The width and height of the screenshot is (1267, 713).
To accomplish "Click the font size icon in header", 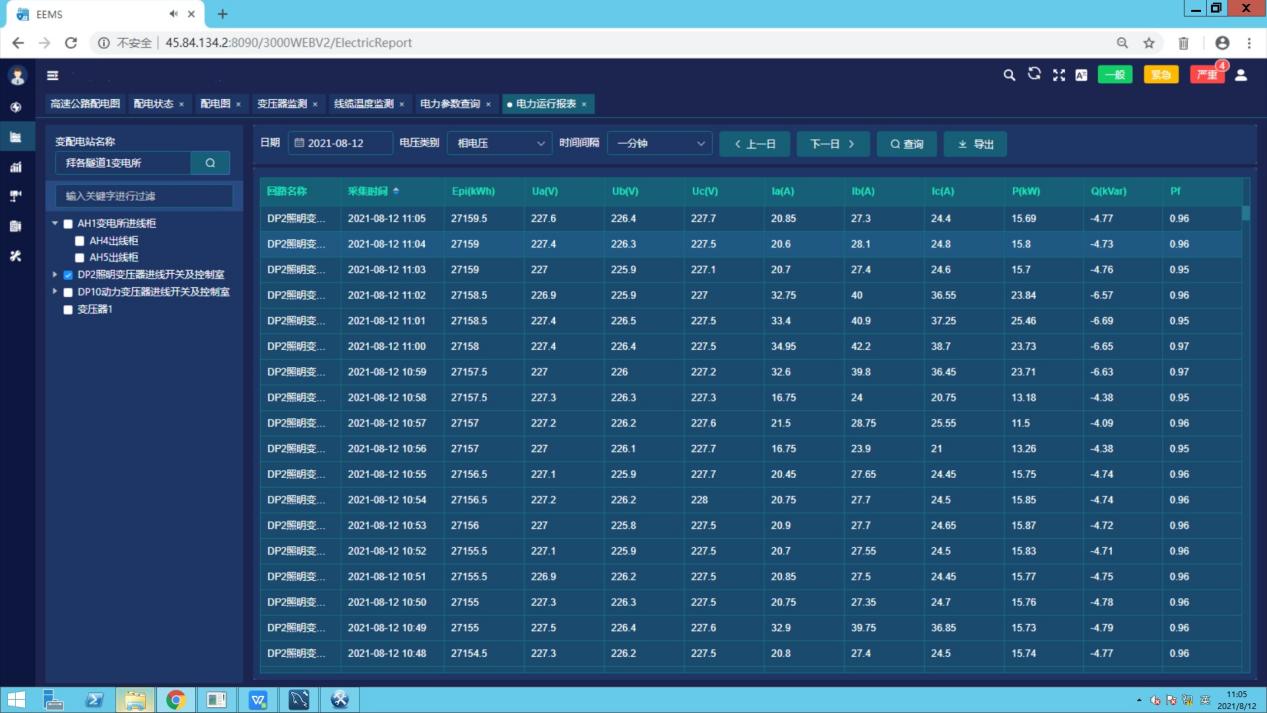I will [1081, 75].
